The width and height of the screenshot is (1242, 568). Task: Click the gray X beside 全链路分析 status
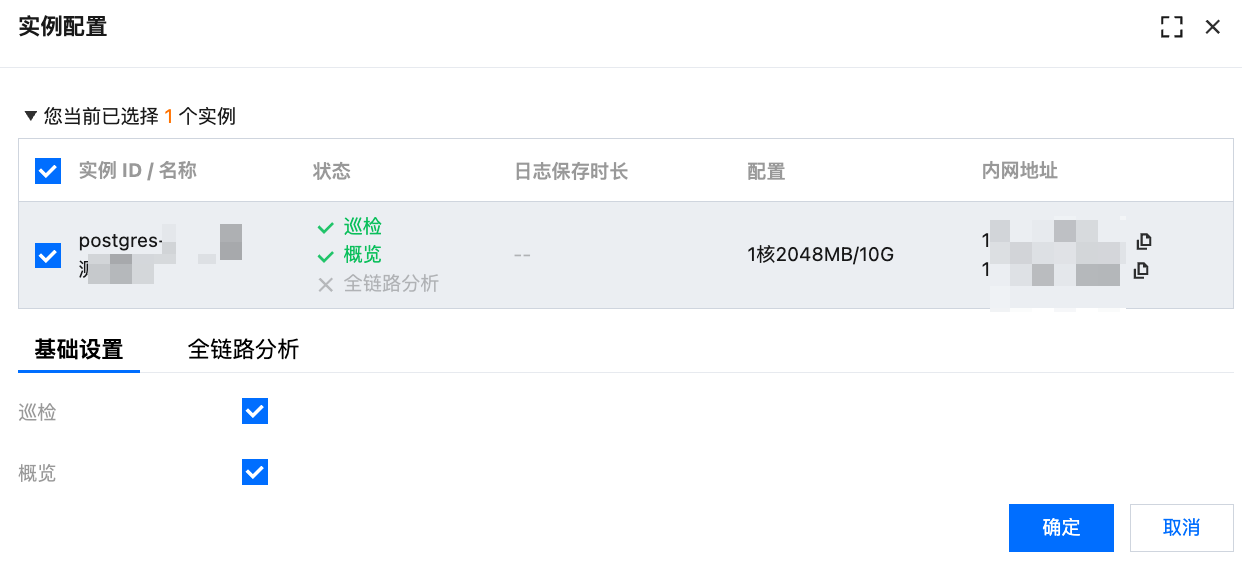tap(325, 285)
